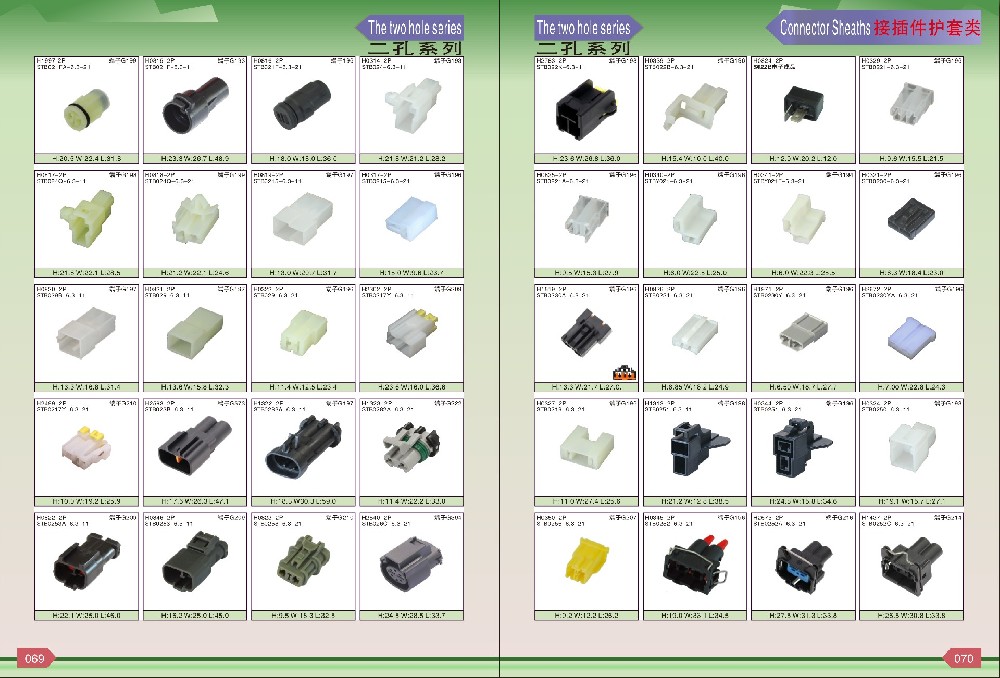Click the dimension label 'H.15.4 W.10.0 L.40.0'
This screenshot has height=678, width=1000.
tap(695, 158)
